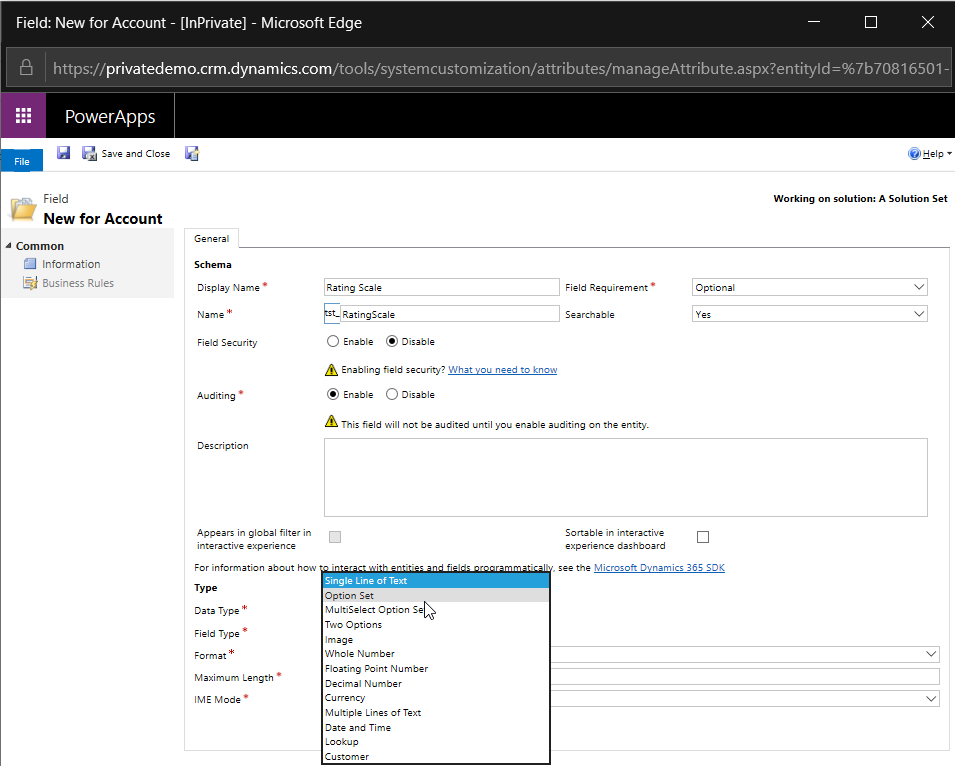The width and height of the screenshot is (955, 766).
Task: Select Disable radio for Auditing
Action: pos(392,394)
